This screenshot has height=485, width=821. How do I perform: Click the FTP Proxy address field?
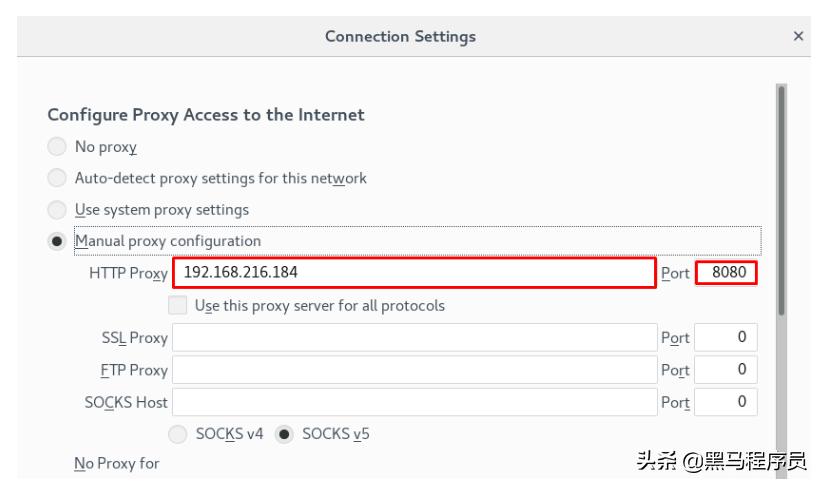[414, 370]
